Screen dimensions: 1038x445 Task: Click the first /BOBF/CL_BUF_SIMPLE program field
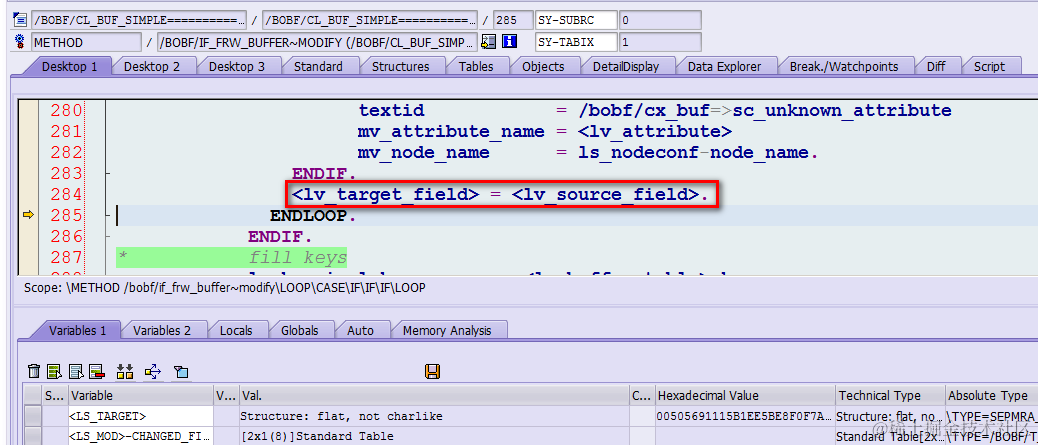(x=139, y=20)
